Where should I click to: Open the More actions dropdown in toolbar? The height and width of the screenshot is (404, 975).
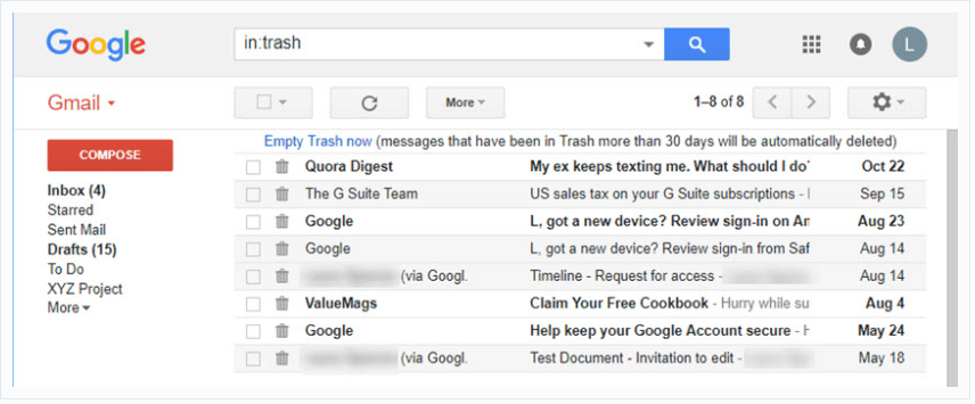(x=465, y=103)
